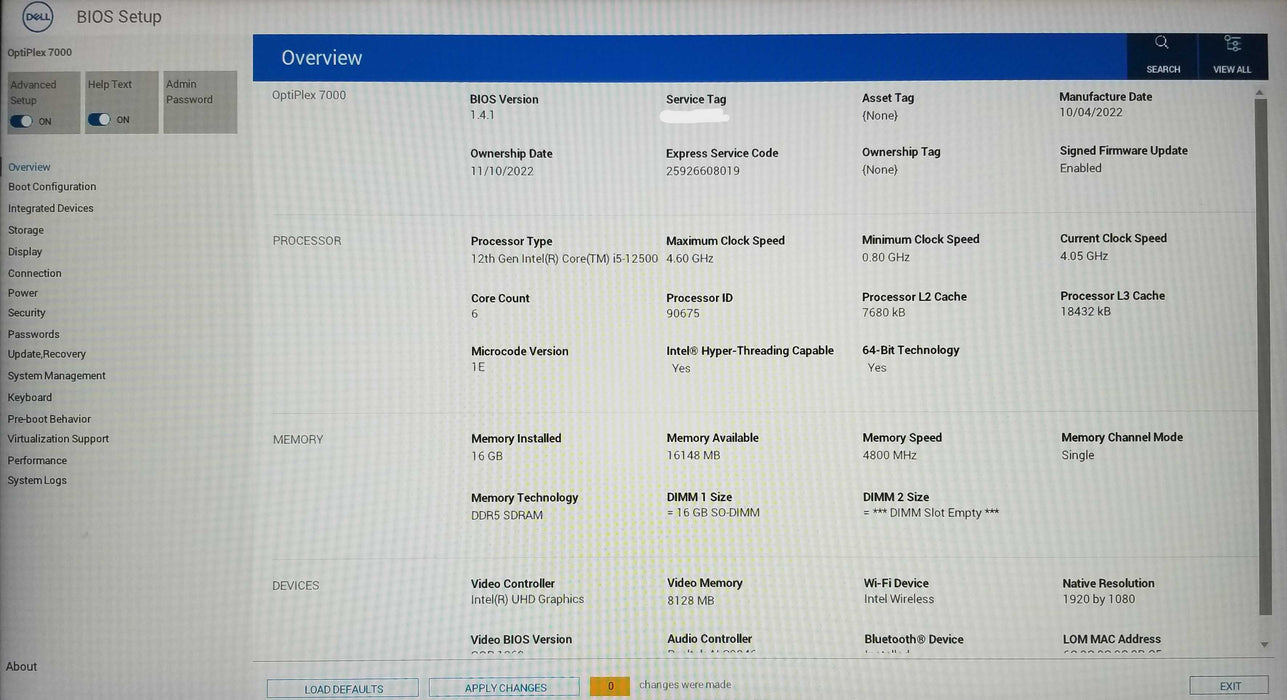Viewport: 1287px width, 700px height.
Task: Open the Connection section
Action: (x=35, y=273)
